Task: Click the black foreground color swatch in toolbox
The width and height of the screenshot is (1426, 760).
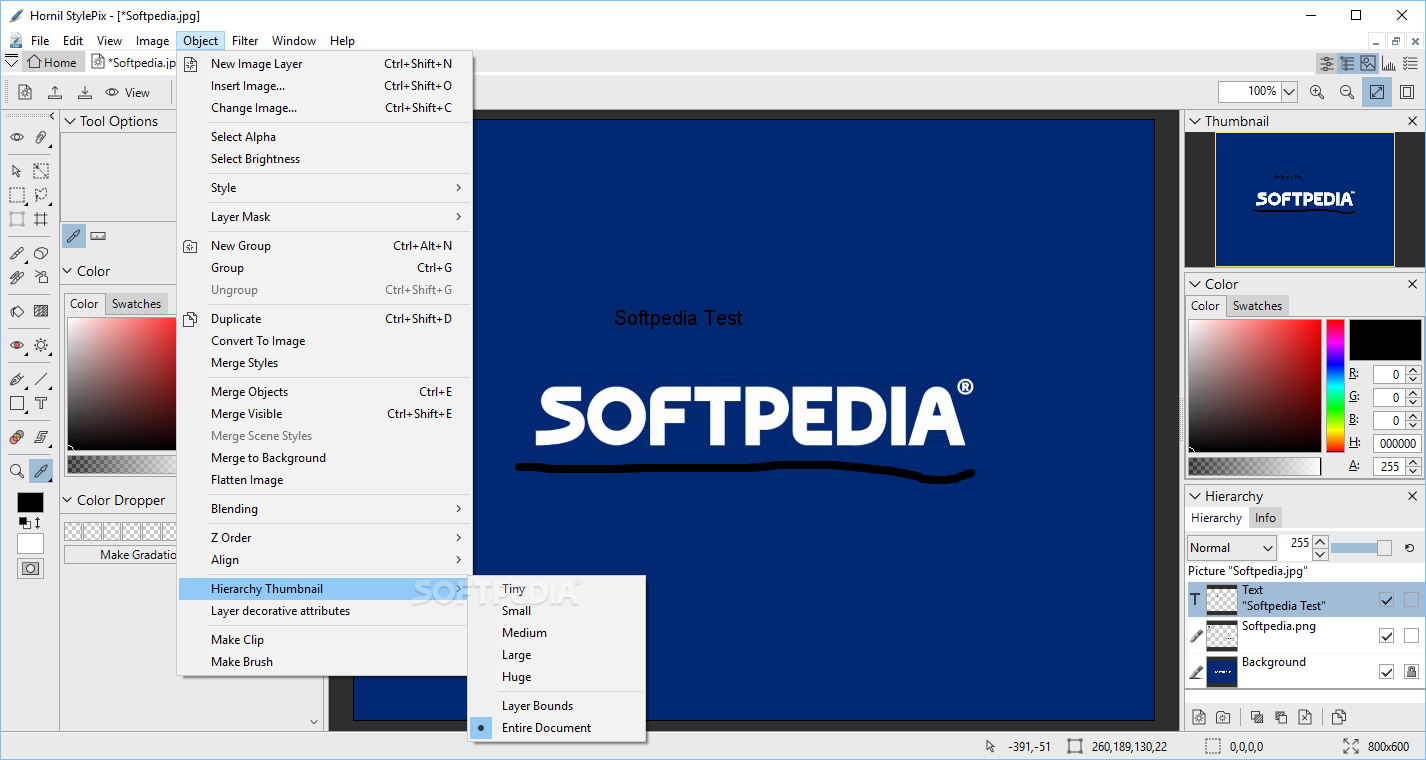Action: pyautogui.click(x=30, y=502)
